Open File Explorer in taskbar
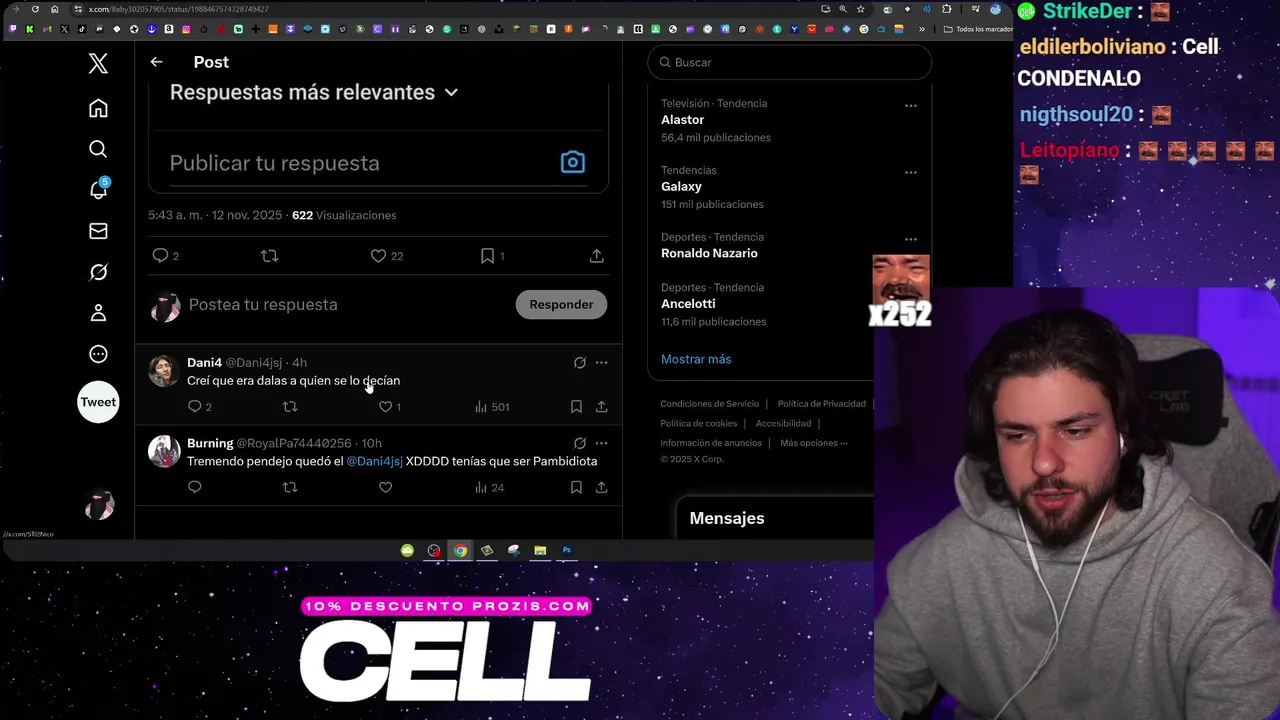 pyautogui.click(x=540, y=550)
